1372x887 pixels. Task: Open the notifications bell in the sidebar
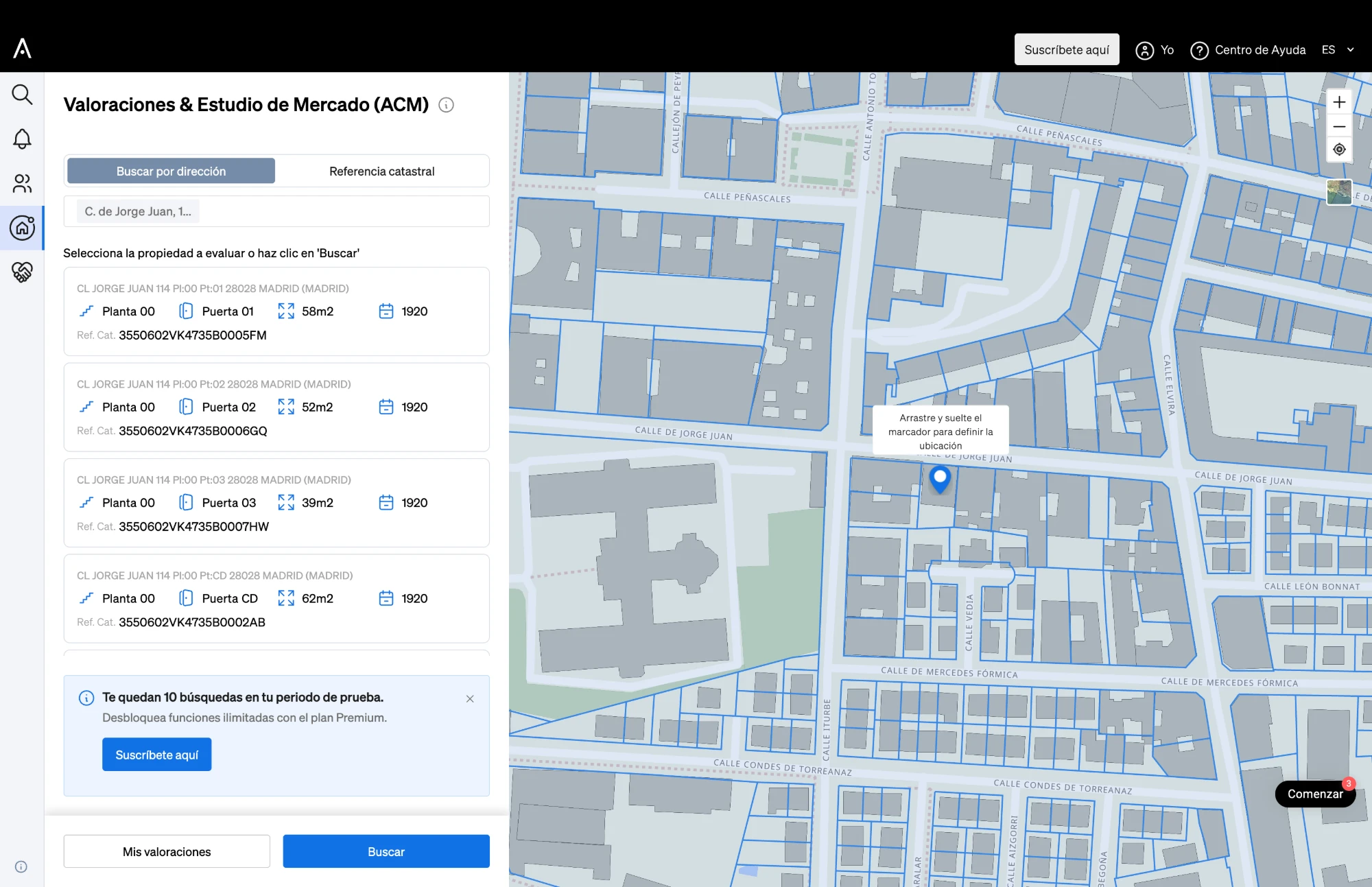(x=22, y=139)
